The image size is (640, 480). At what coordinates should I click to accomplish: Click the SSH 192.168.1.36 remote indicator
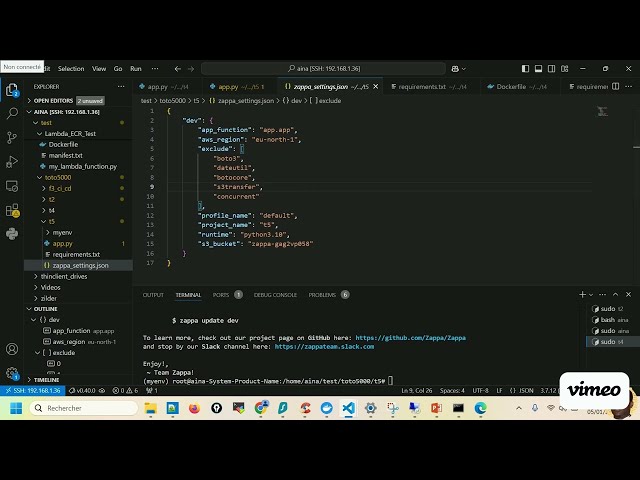click(33, 391)
